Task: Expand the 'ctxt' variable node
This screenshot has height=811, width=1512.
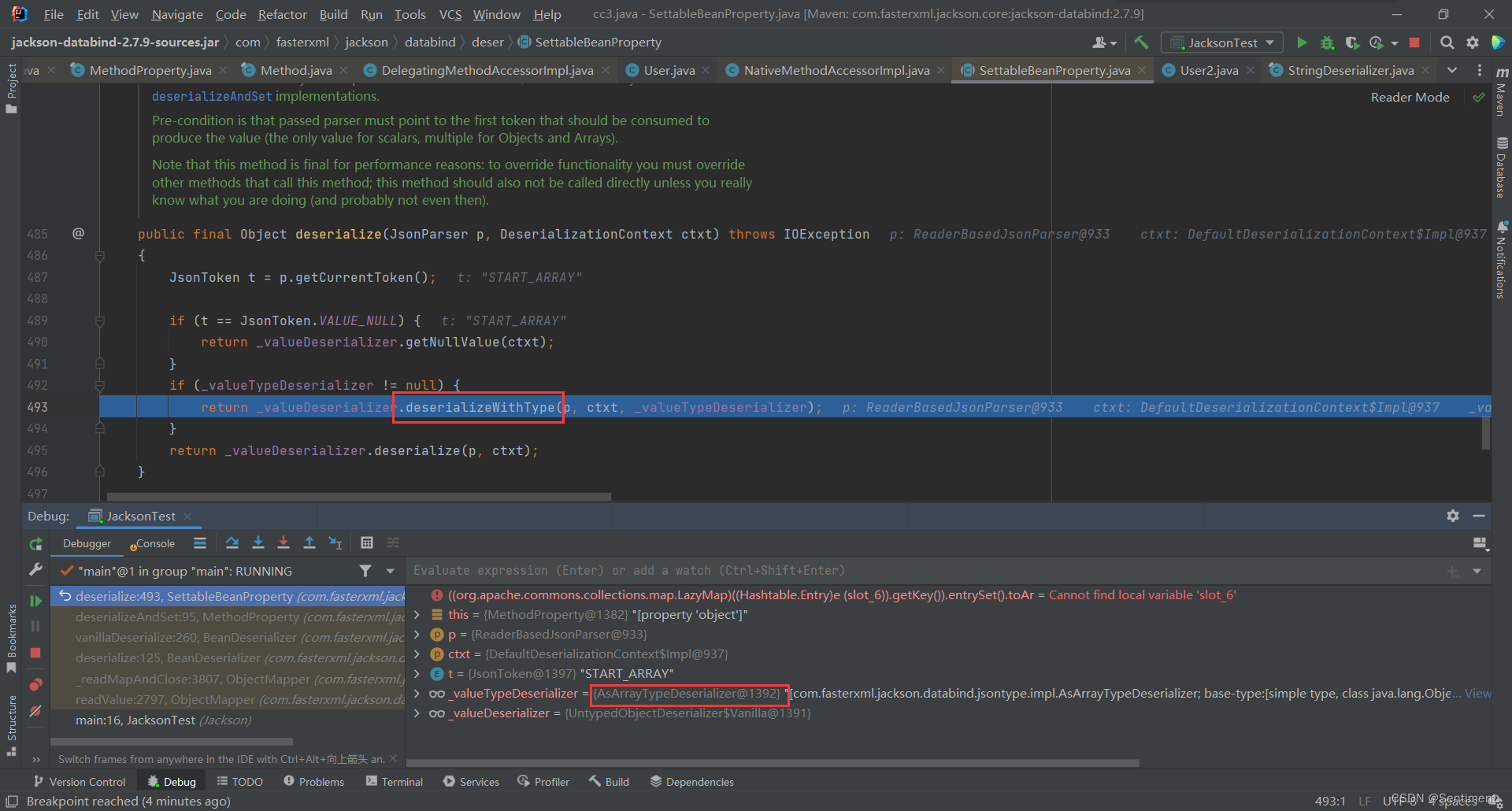Action: [x=417, y=654]
